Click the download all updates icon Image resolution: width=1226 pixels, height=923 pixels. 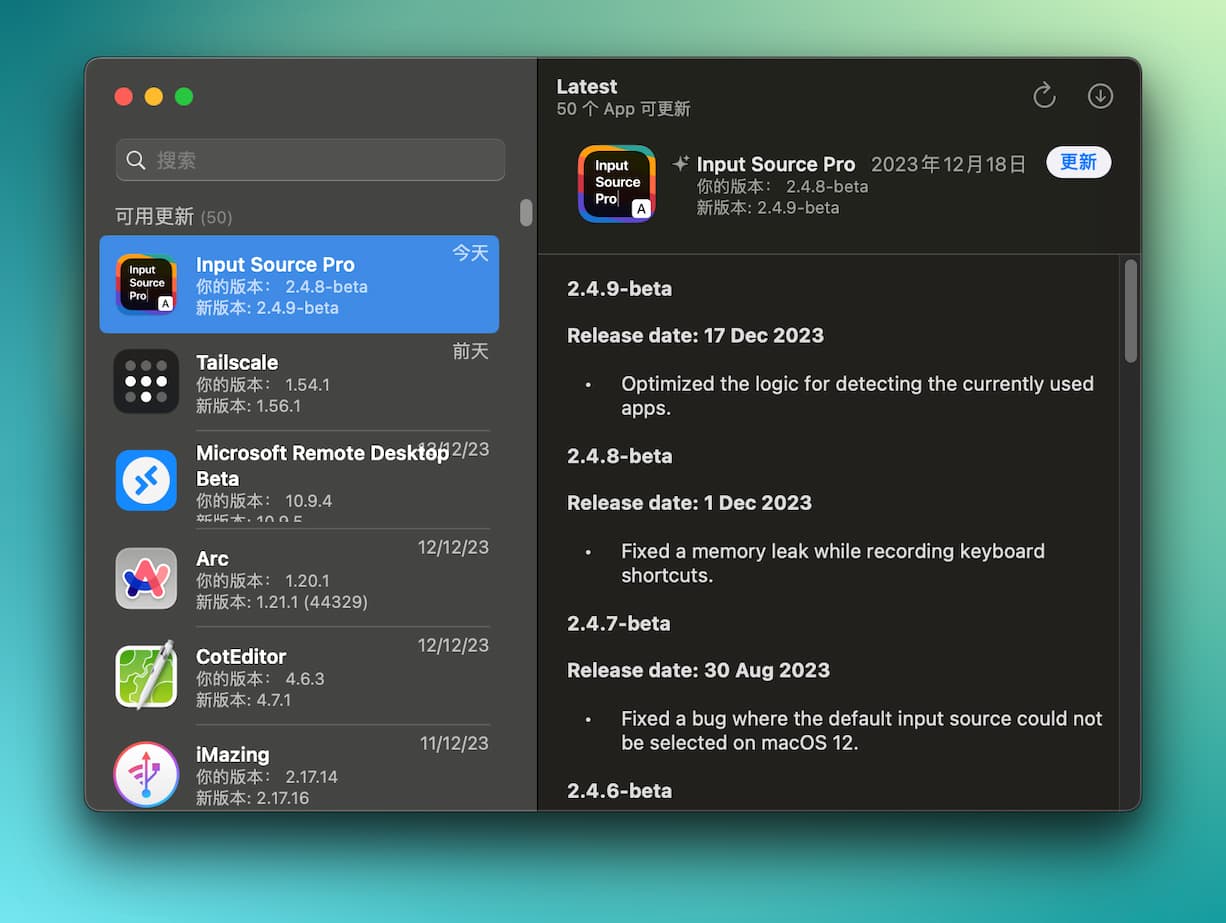point(1100,96)
